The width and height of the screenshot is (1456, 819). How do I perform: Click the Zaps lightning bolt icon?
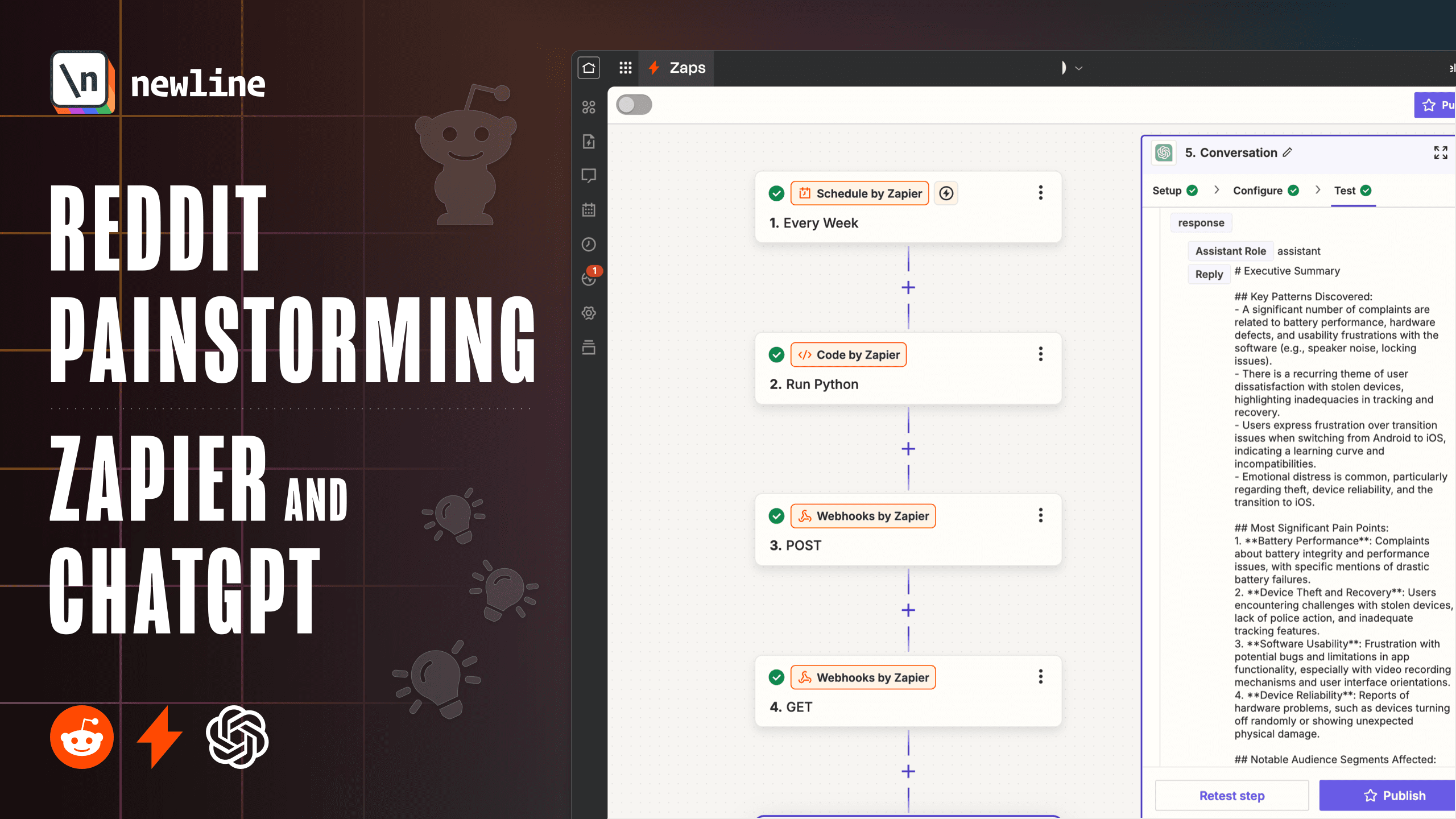point(654,68)
